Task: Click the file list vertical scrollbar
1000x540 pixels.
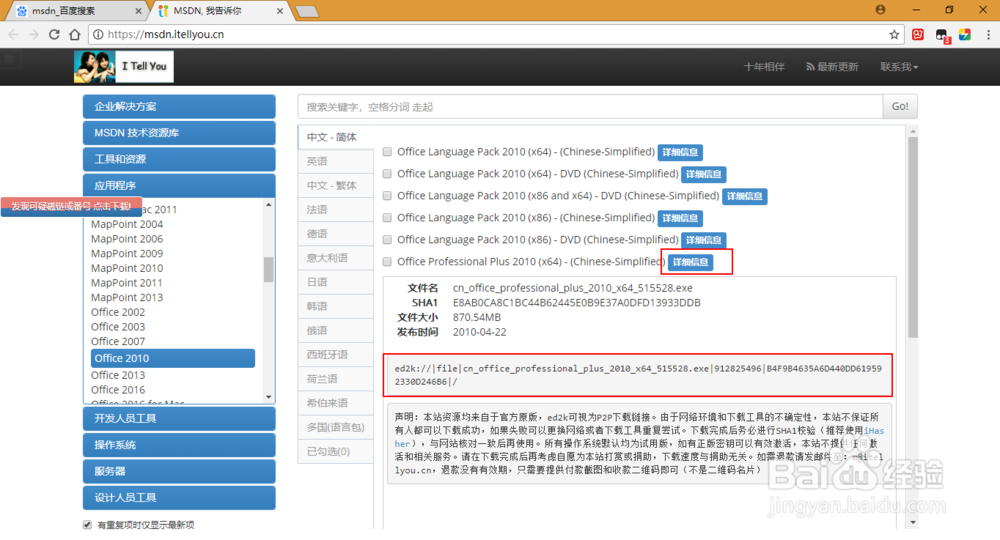Action: [913, 237]
